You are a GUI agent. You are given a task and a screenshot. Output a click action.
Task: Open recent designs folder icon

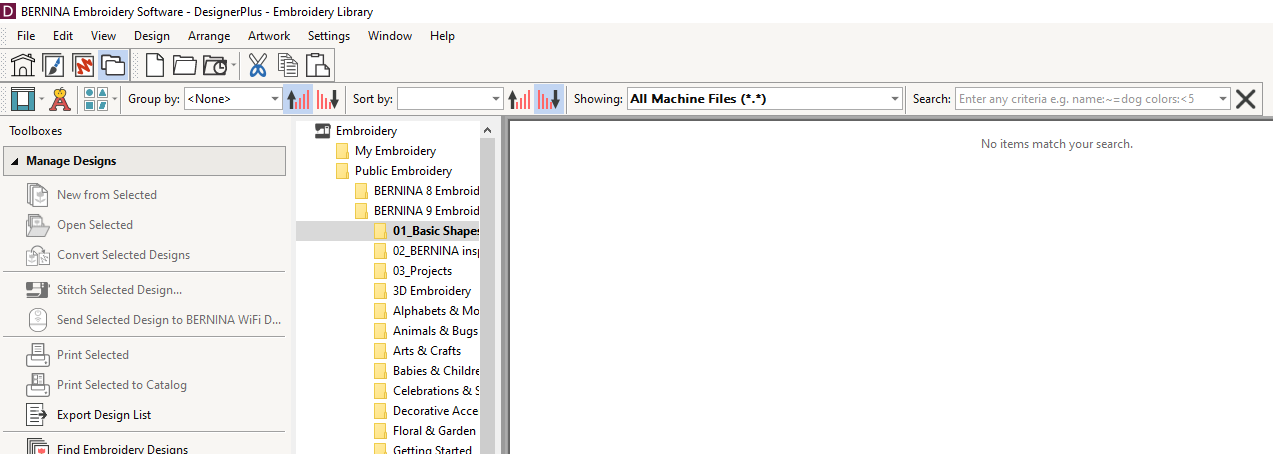pos(214,66)
